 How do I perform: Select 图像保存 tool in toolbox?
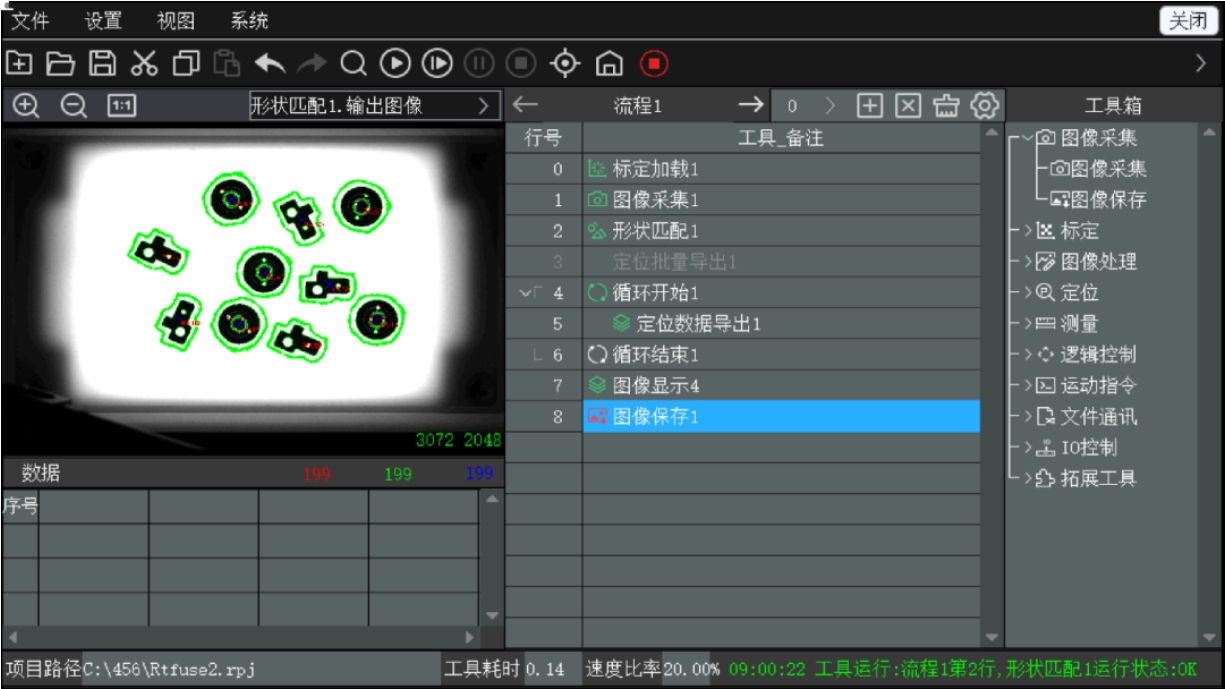[x=1097, y=200]
